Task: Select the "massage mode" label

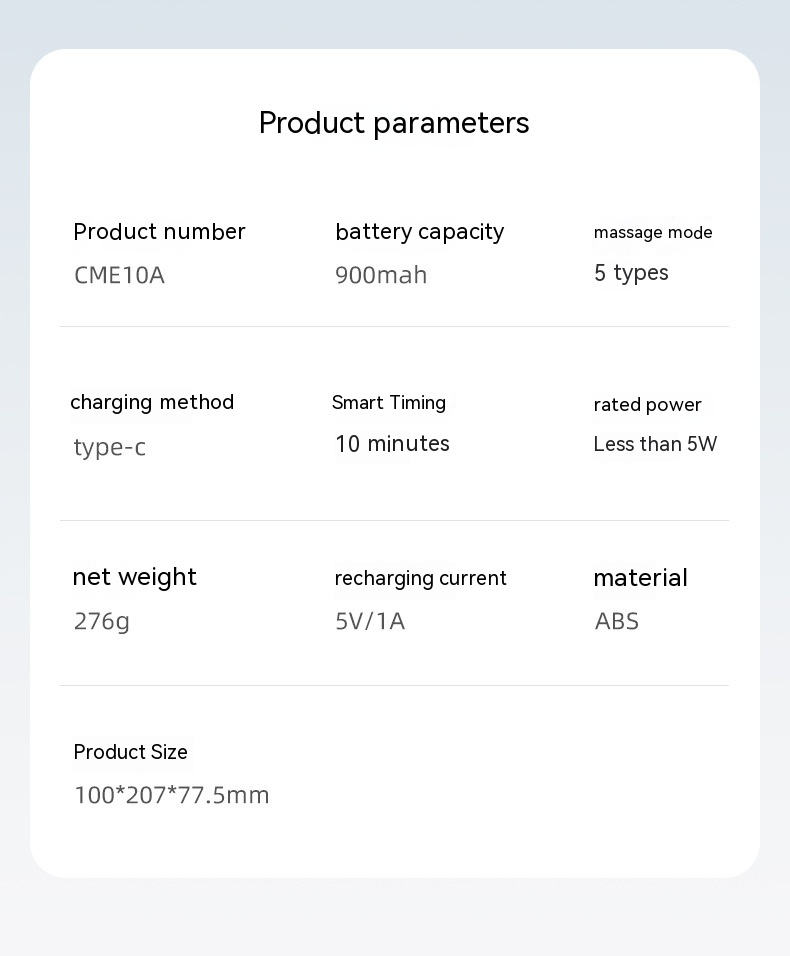Action: [x=653, y=233]
